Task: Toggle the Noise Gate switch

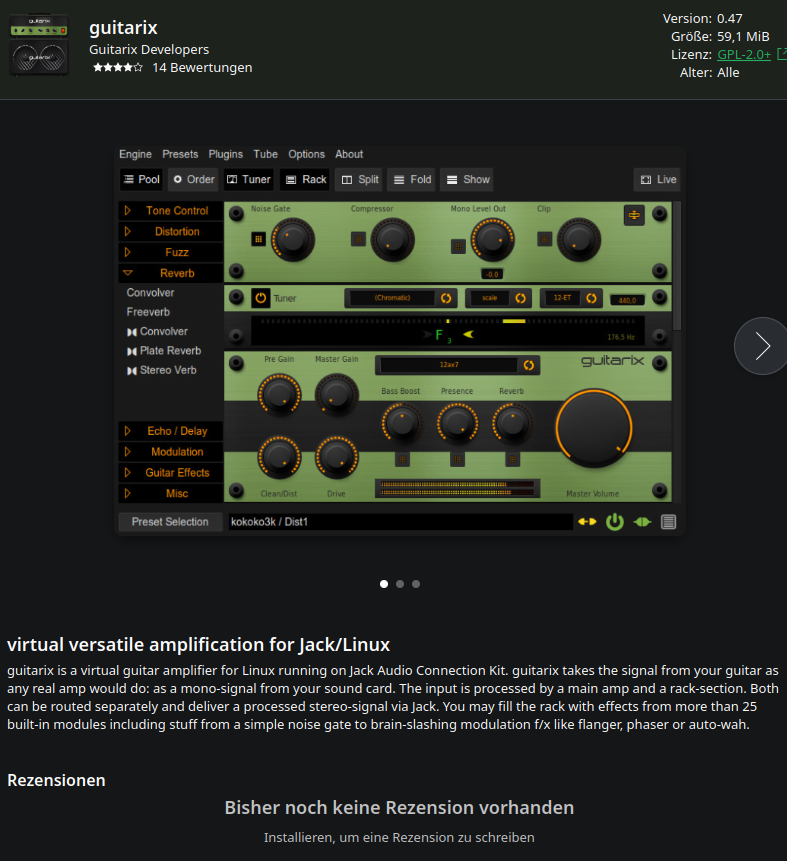Action: [x=259, y=239]
